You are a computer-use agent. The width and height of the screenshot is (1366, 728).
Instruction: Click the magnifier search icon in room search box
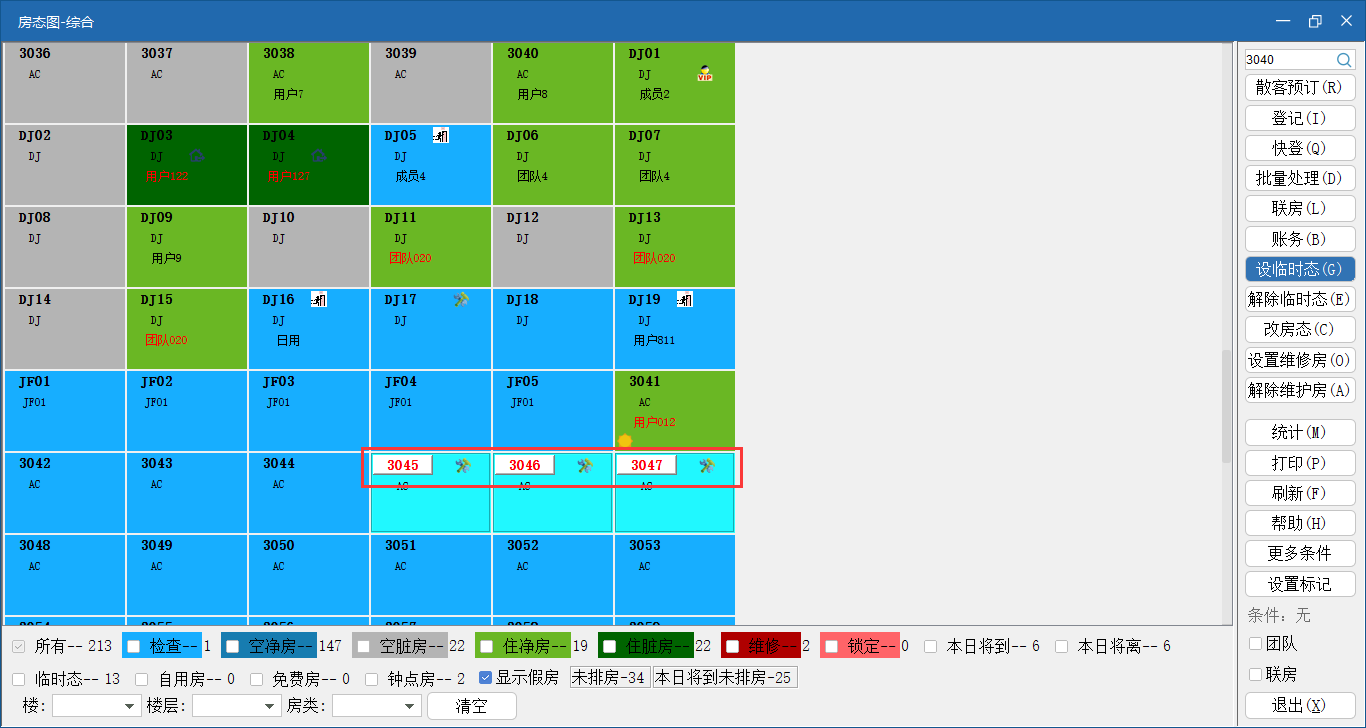(1344, 60)
